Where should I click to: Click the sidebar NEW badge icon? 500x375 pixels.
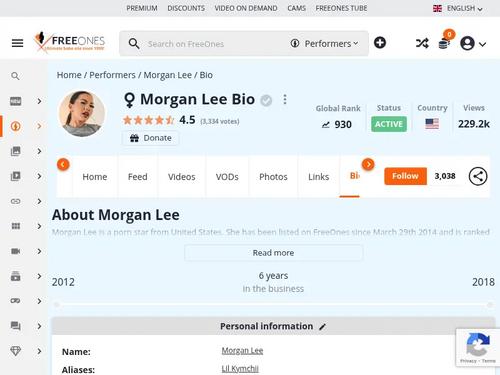[x=16, y=101]
